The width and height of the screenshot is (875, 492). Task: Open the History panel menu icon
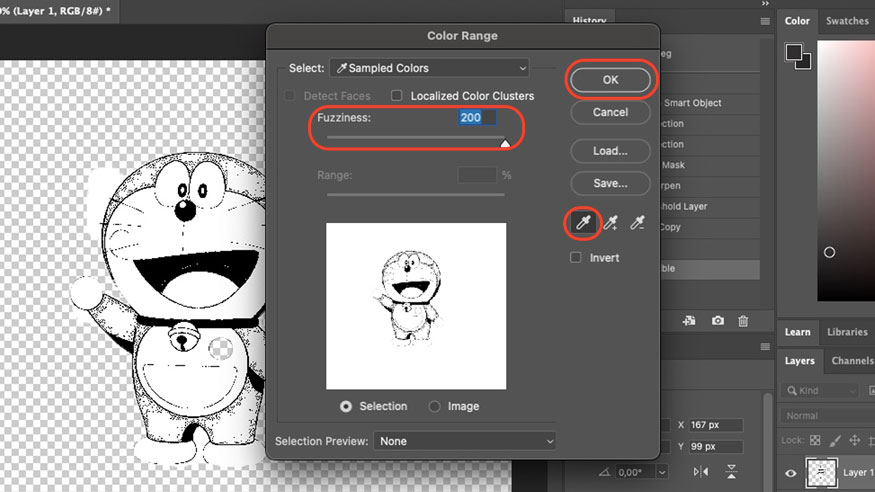765,21
